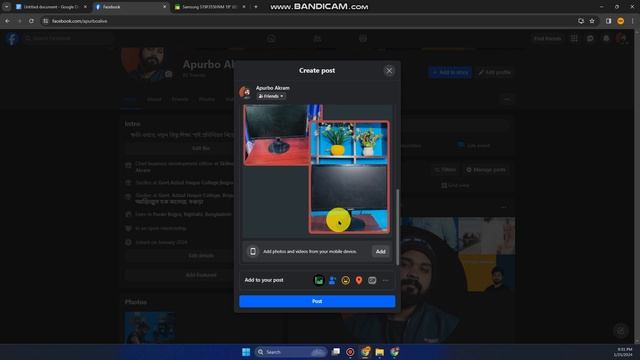Click Add for mobile device photos
640x360 pixels.
(380, 251)
